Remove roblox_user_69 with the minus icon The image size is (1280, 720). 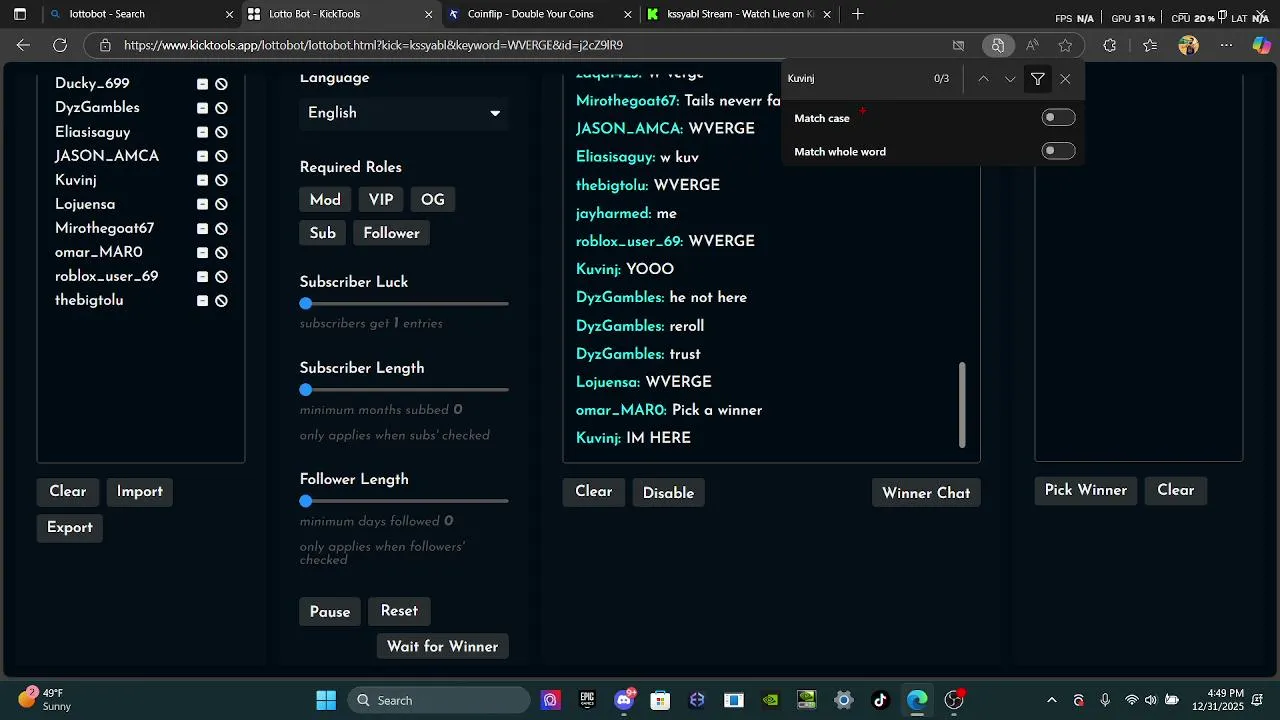point(202,277)
